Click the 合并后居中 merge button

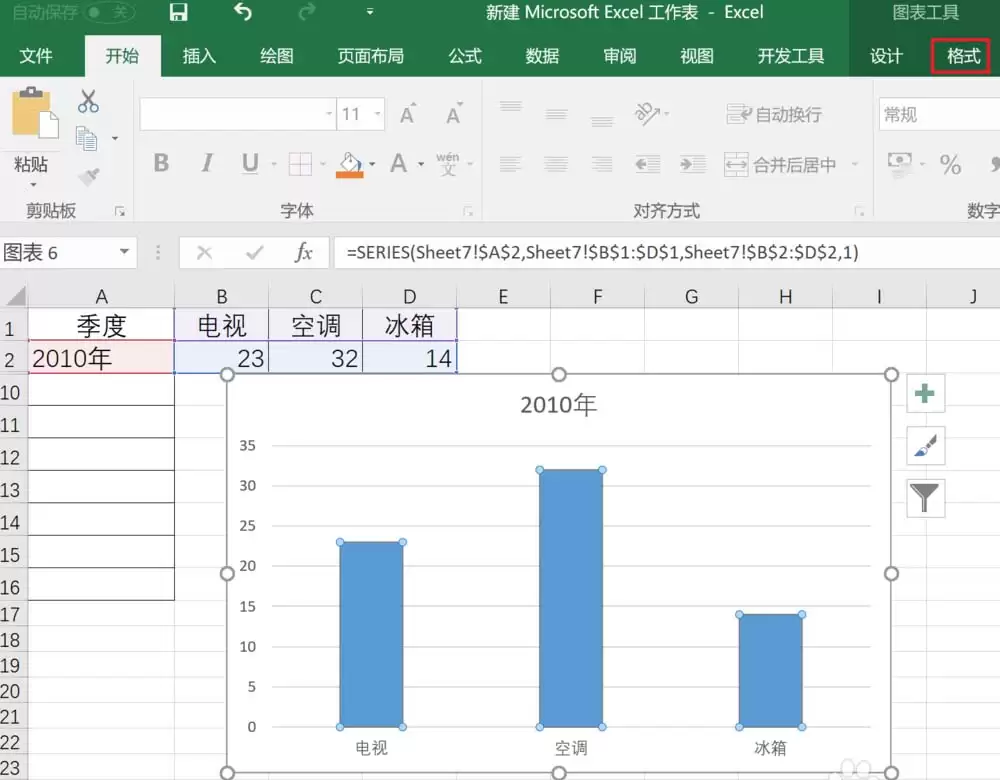781,165
